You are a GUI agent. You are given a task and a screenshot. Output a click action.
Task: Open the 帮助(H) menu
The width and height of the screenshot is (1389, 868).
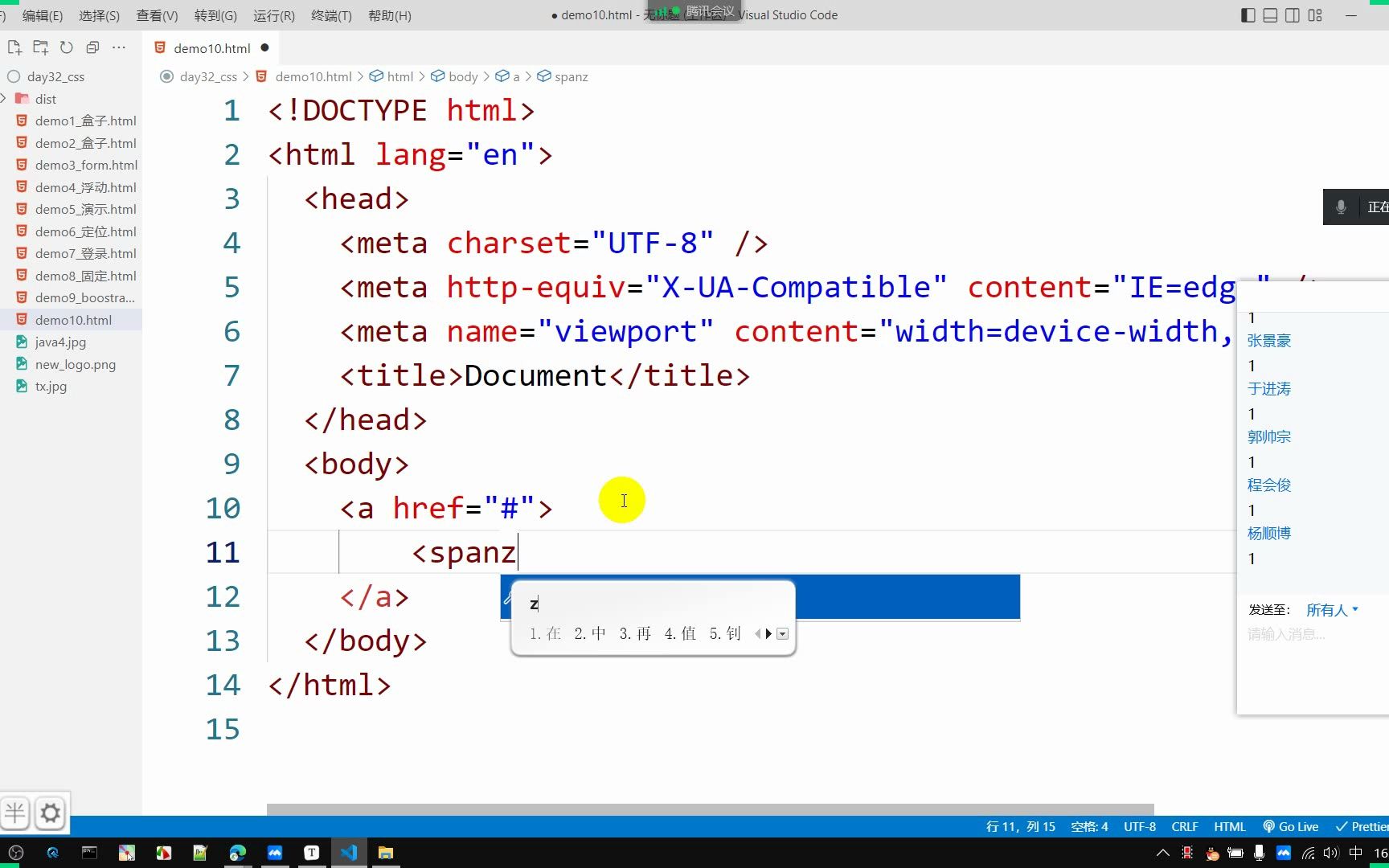point(390,15)
